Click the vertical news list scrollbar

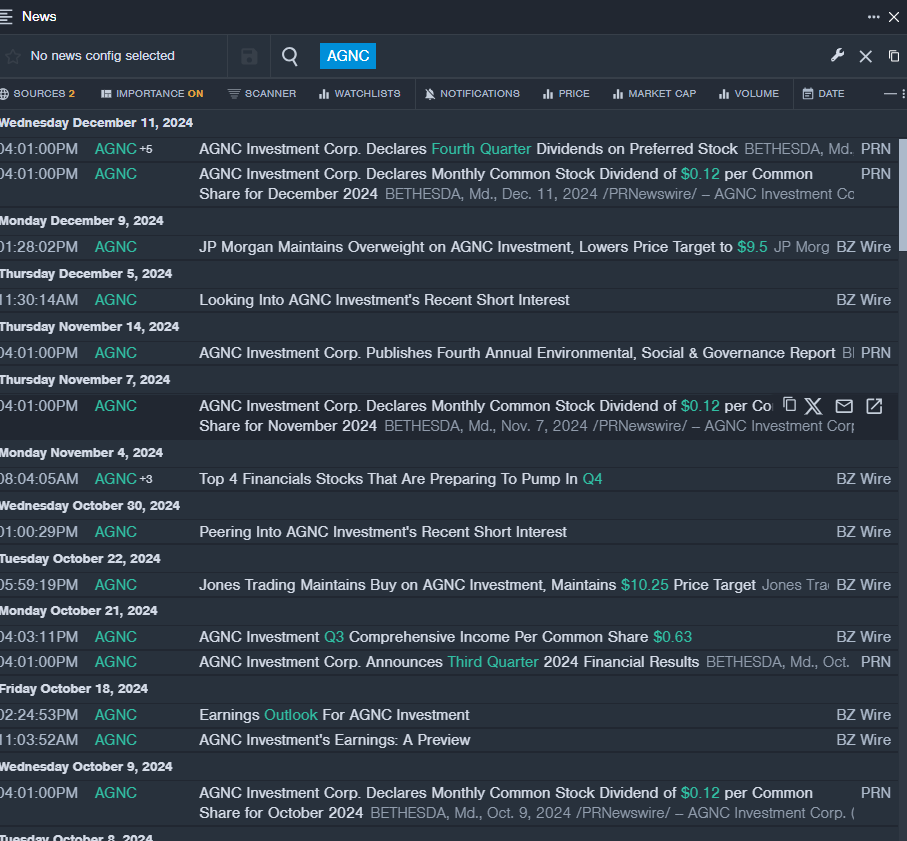pos(902,194)
